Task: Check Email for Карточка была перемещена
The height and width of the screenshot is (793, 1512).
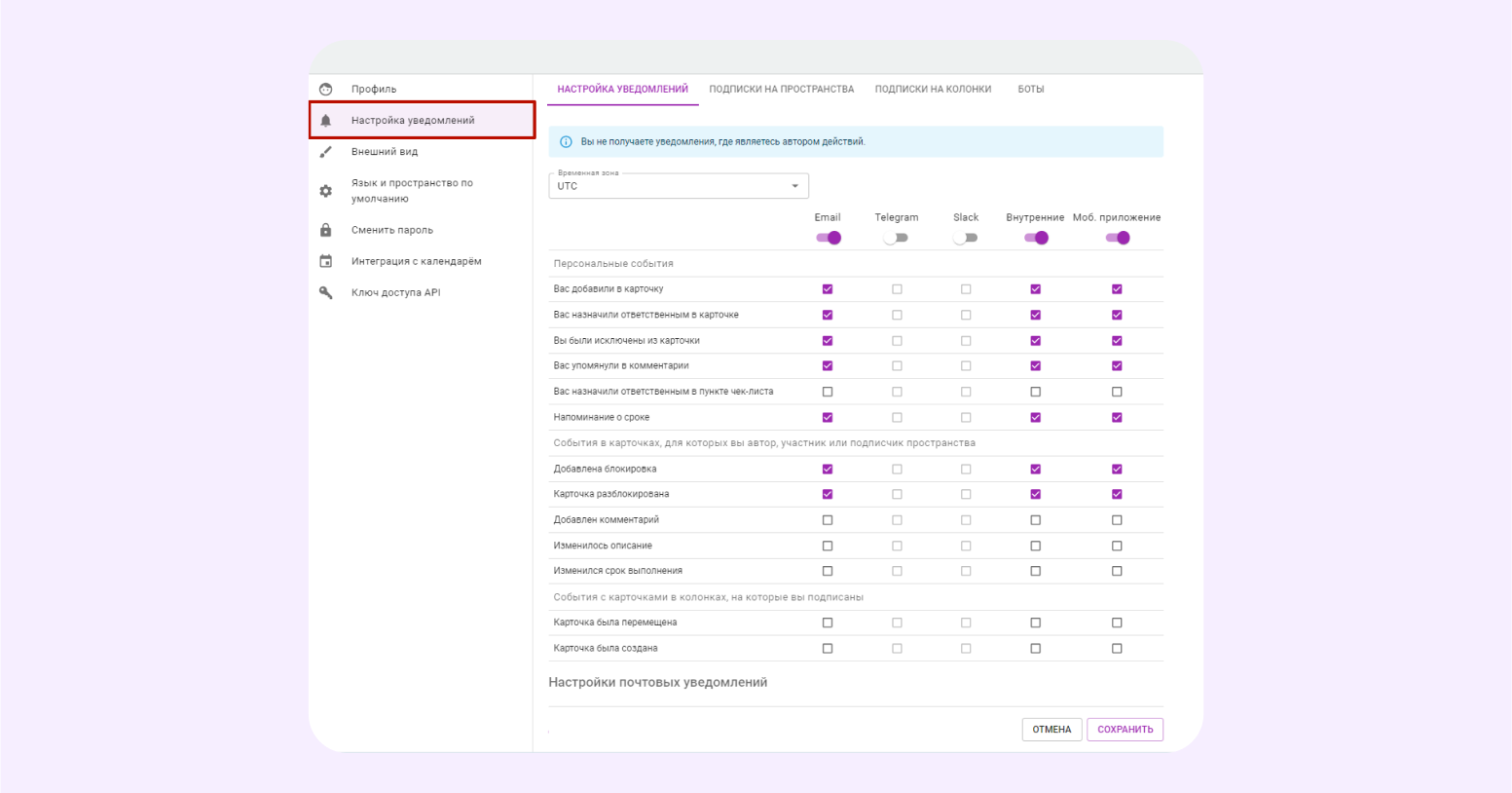Action: click(828, 623)
